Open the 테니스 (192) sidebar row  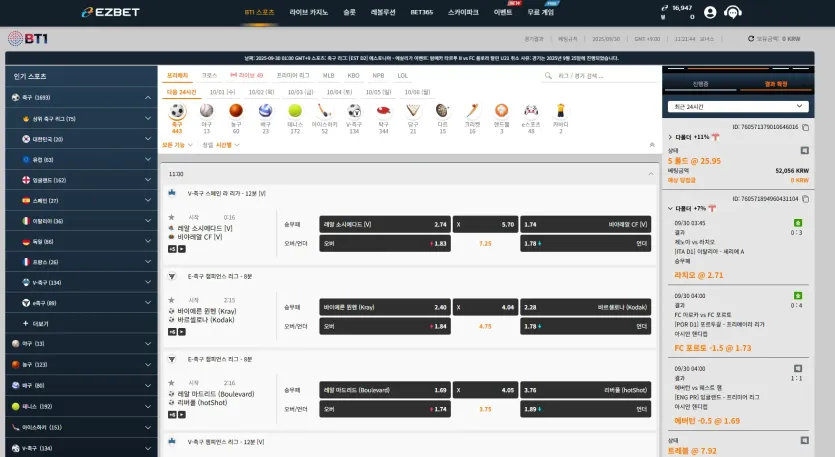click(x=81, y=406)
